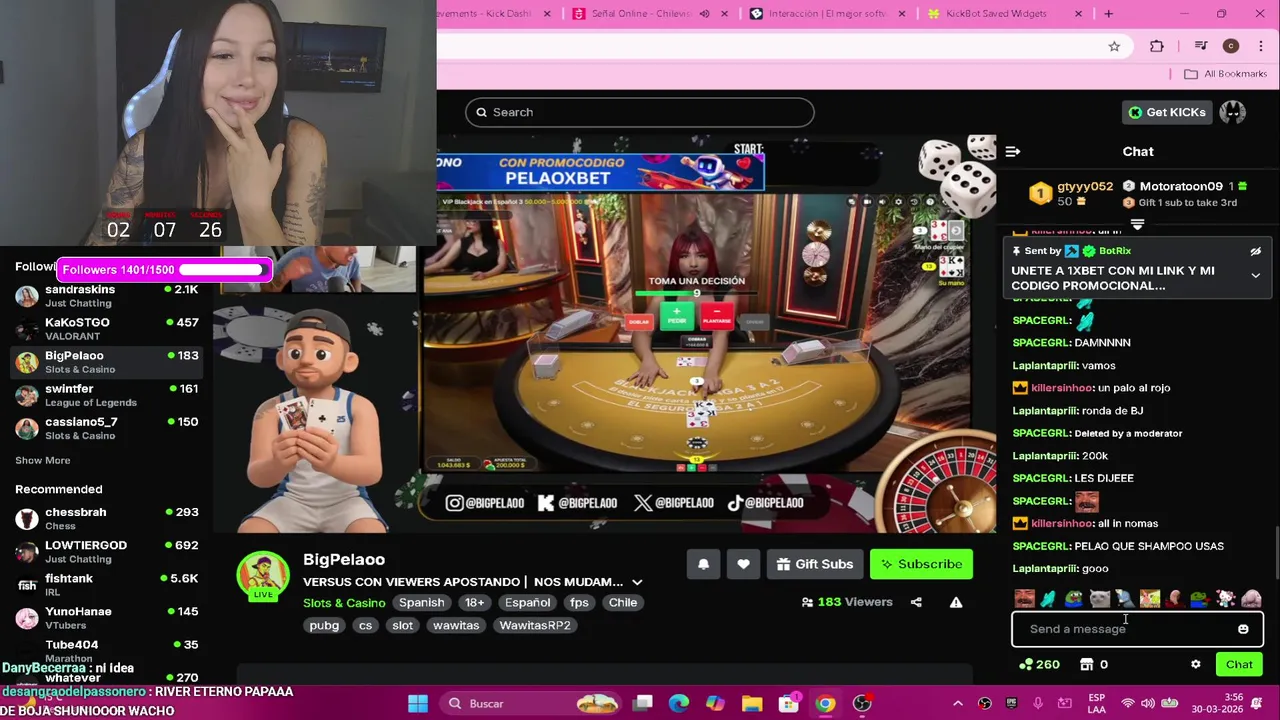Image resolution: width=1280 pixels, height=720 pixels.
Task: Bookmark this page with star icon
Action: tap(1114, 46)
